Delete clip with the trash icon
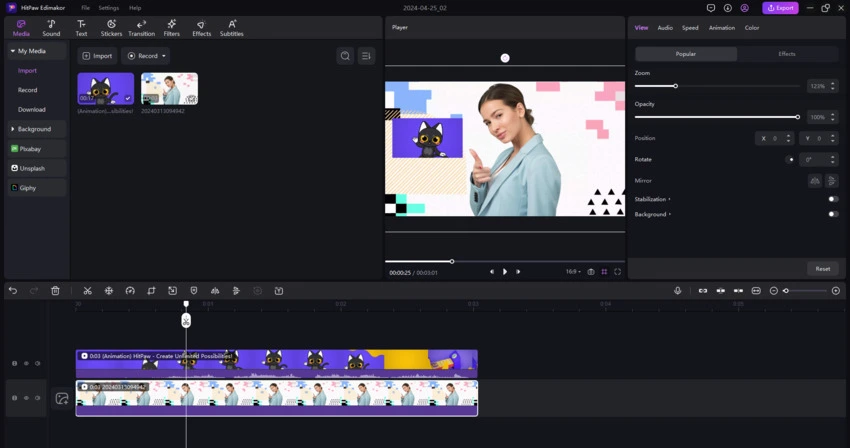 point(55,291)
